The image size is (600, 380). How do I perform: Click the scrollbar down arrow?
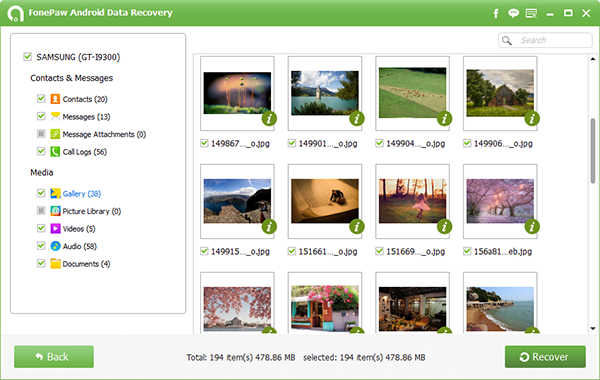coord(593,328)
